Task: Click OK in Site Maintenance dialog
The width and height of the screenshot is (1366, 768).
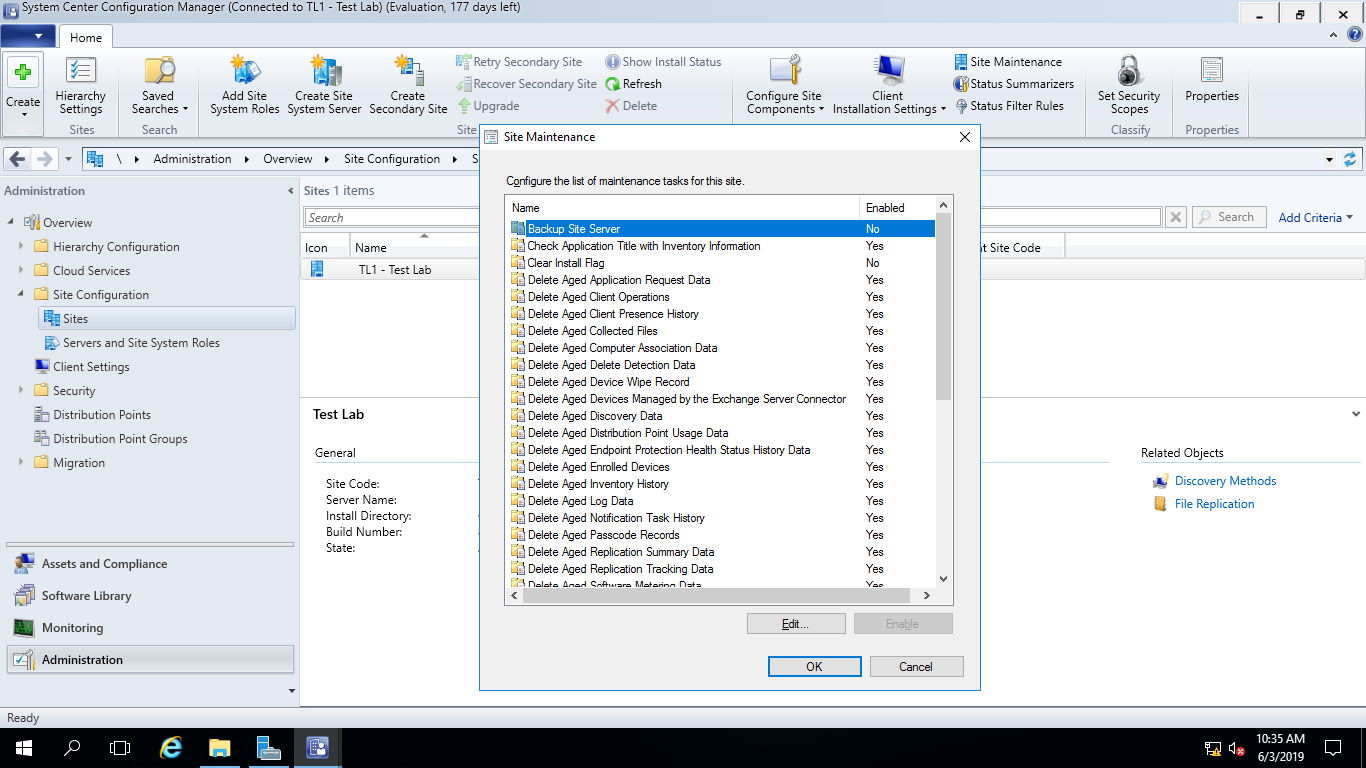Action: [814, 667]
